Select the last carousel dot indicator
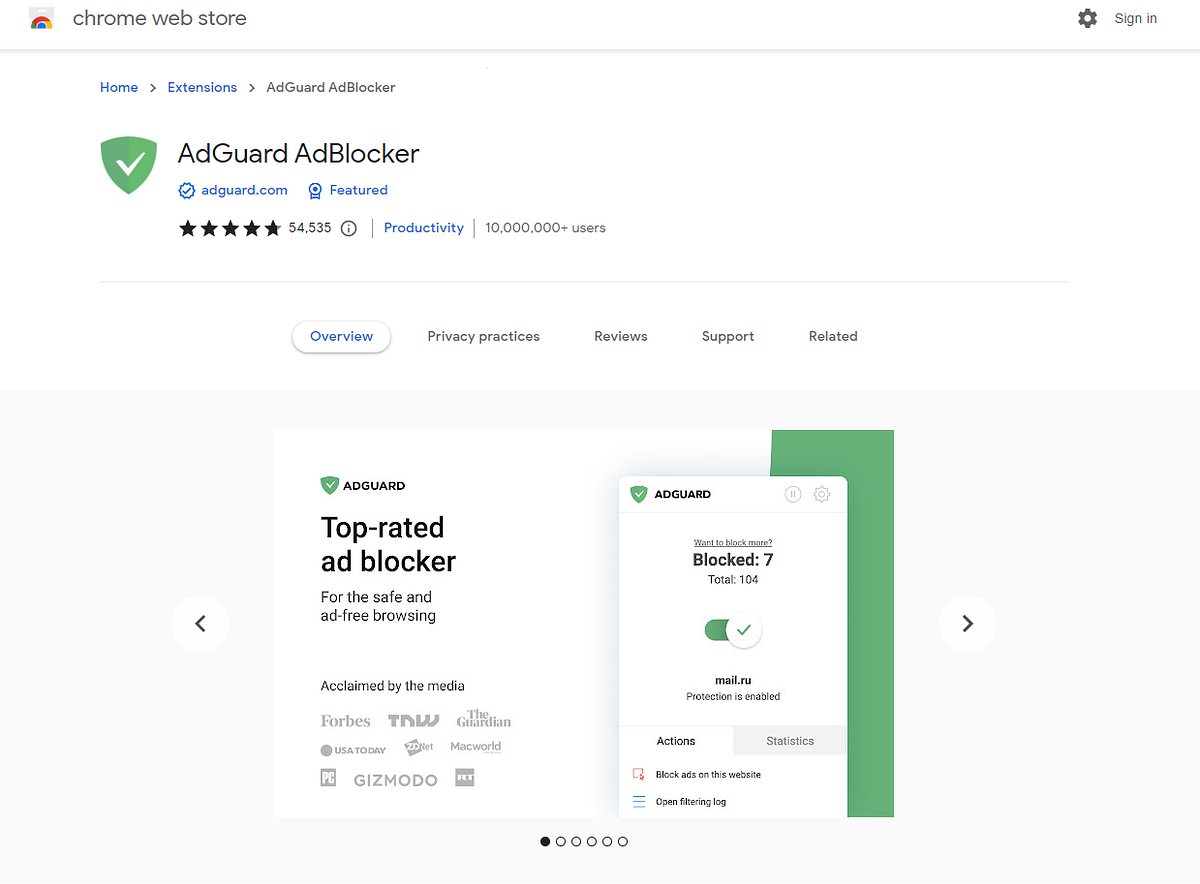The height and width of the screenshot is (884, 1200). point(622,841)
